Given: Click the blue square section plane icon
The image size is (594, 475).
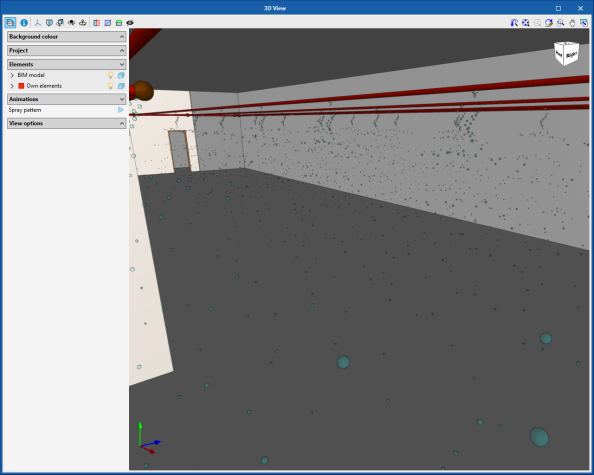Looking at the screenshot, I should (x=108, y=23).
